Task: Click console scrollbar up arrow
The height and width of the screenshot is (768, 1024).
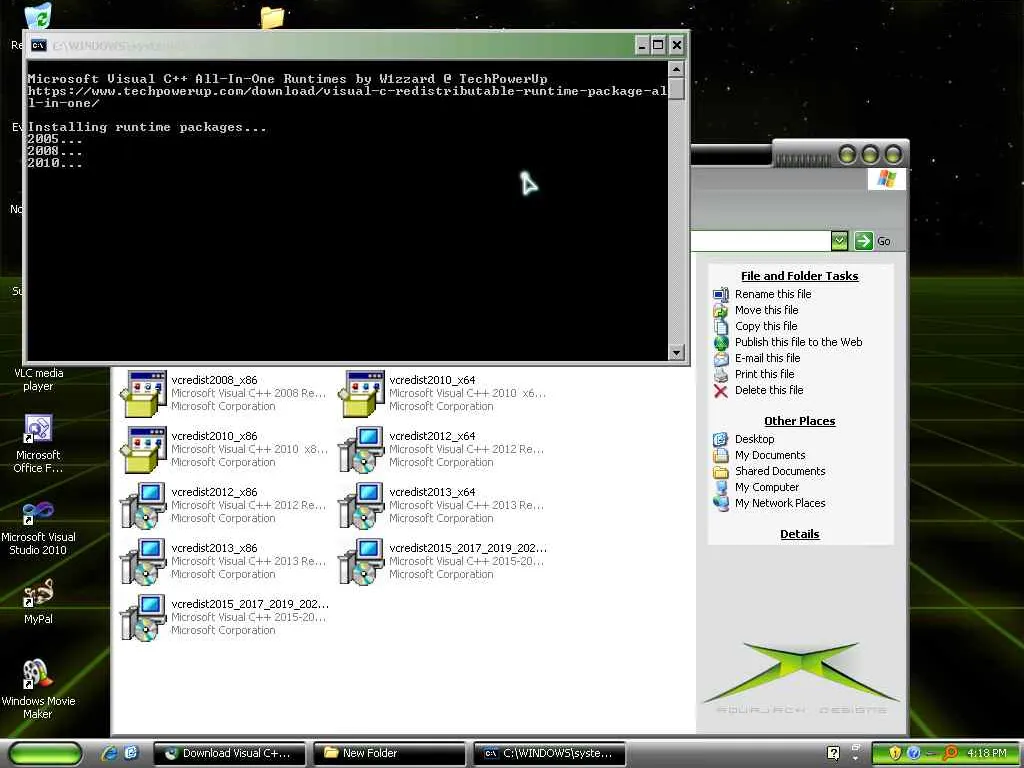Action: click(x=677, y=69)
